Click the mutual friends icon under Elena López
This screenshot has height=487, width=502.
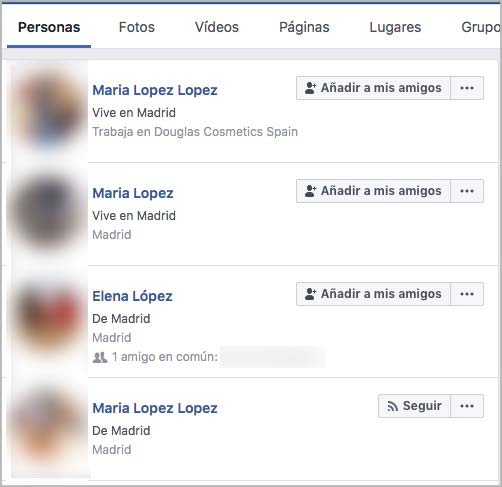pos(100,357)
